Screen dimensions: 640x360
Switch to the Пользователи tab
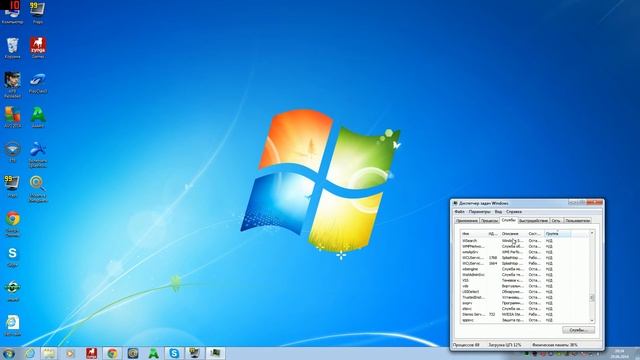click(x=578, y=221)
